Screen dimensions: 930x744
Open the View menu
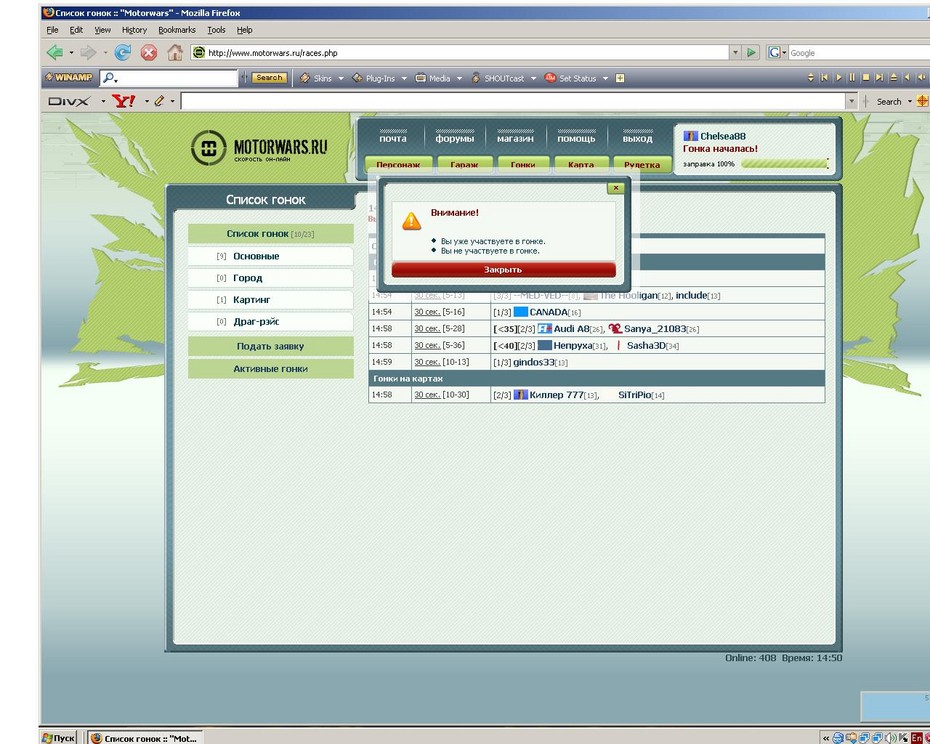pyautogui.click(x=103, y=30)
